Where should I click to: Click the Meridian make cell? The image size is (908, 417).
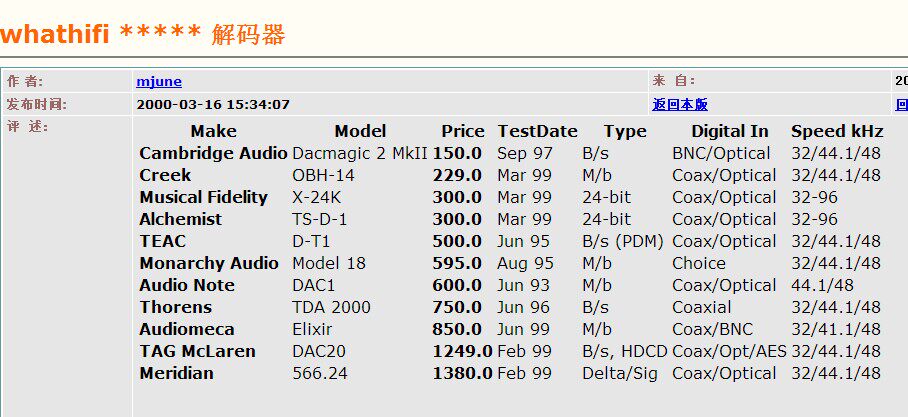tap(176, 374)
